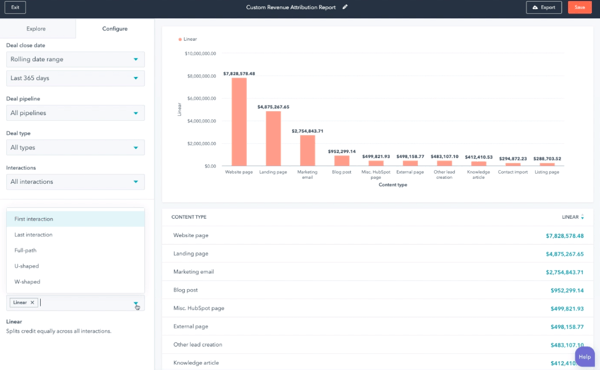Click the $498,158.77 table value

point(567,327)
